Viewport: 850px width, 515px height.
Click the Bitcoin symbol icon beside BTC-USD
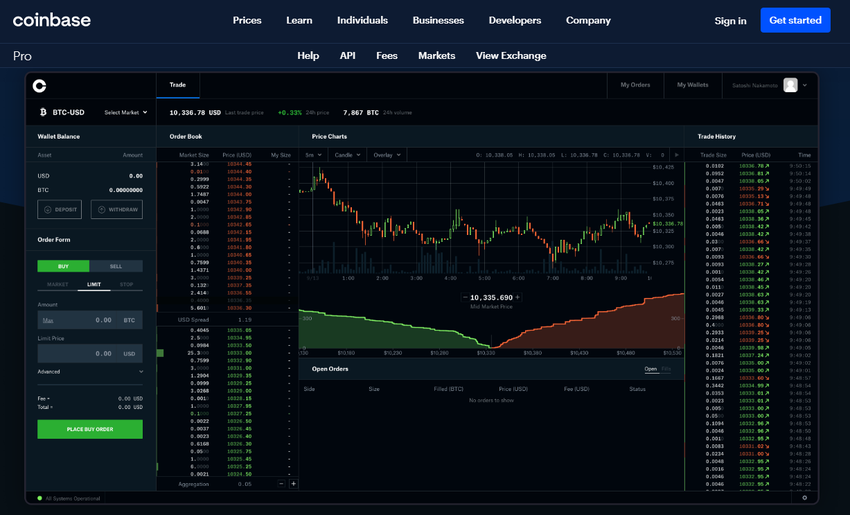43,112
